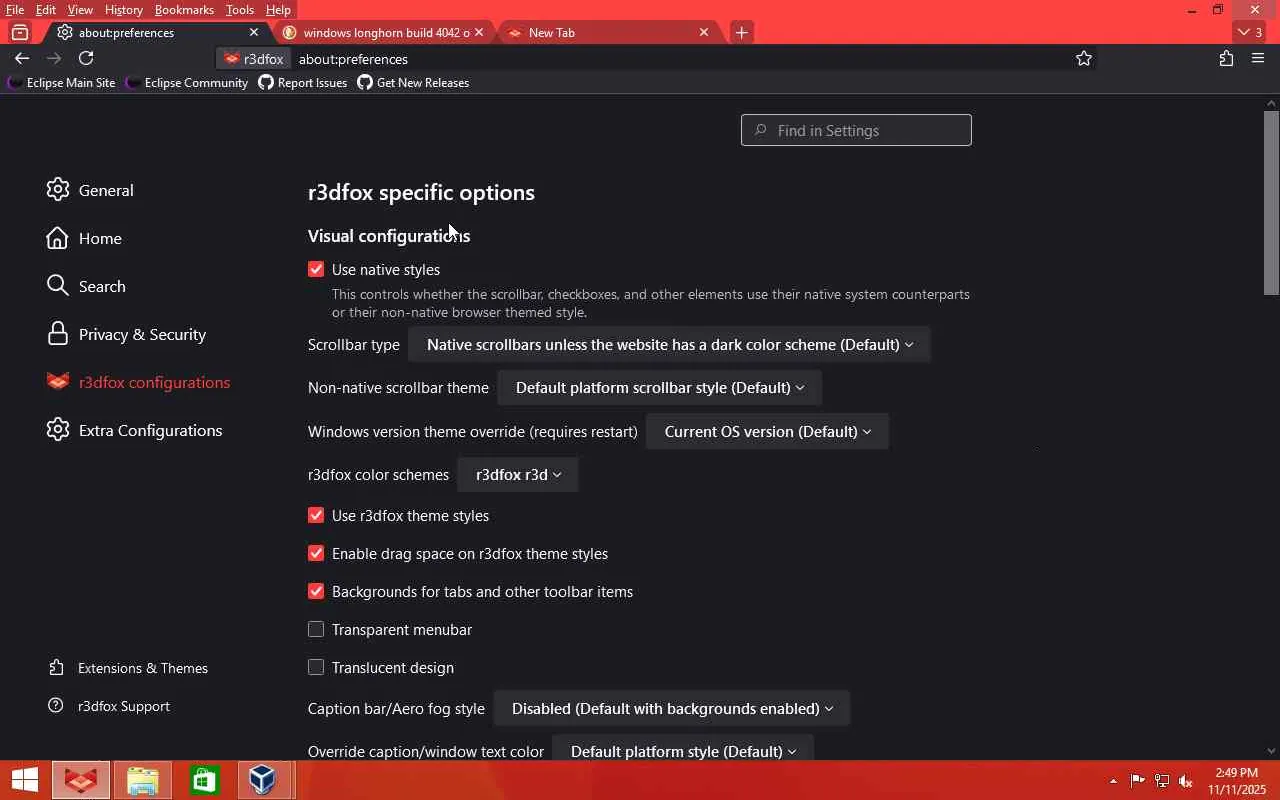Open the File menu
The width and height of the screenshot is (1280, 800).
(15, 10)
